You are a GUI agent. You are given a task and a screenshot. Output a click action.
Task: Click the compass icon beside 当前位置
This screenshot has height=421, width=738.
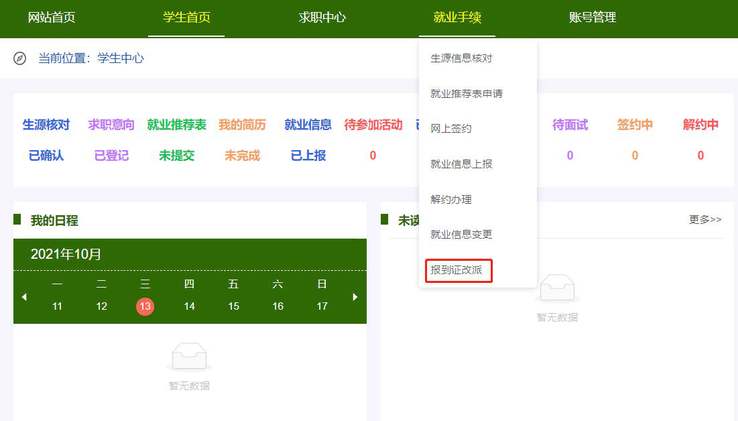[x=20, y=58]
